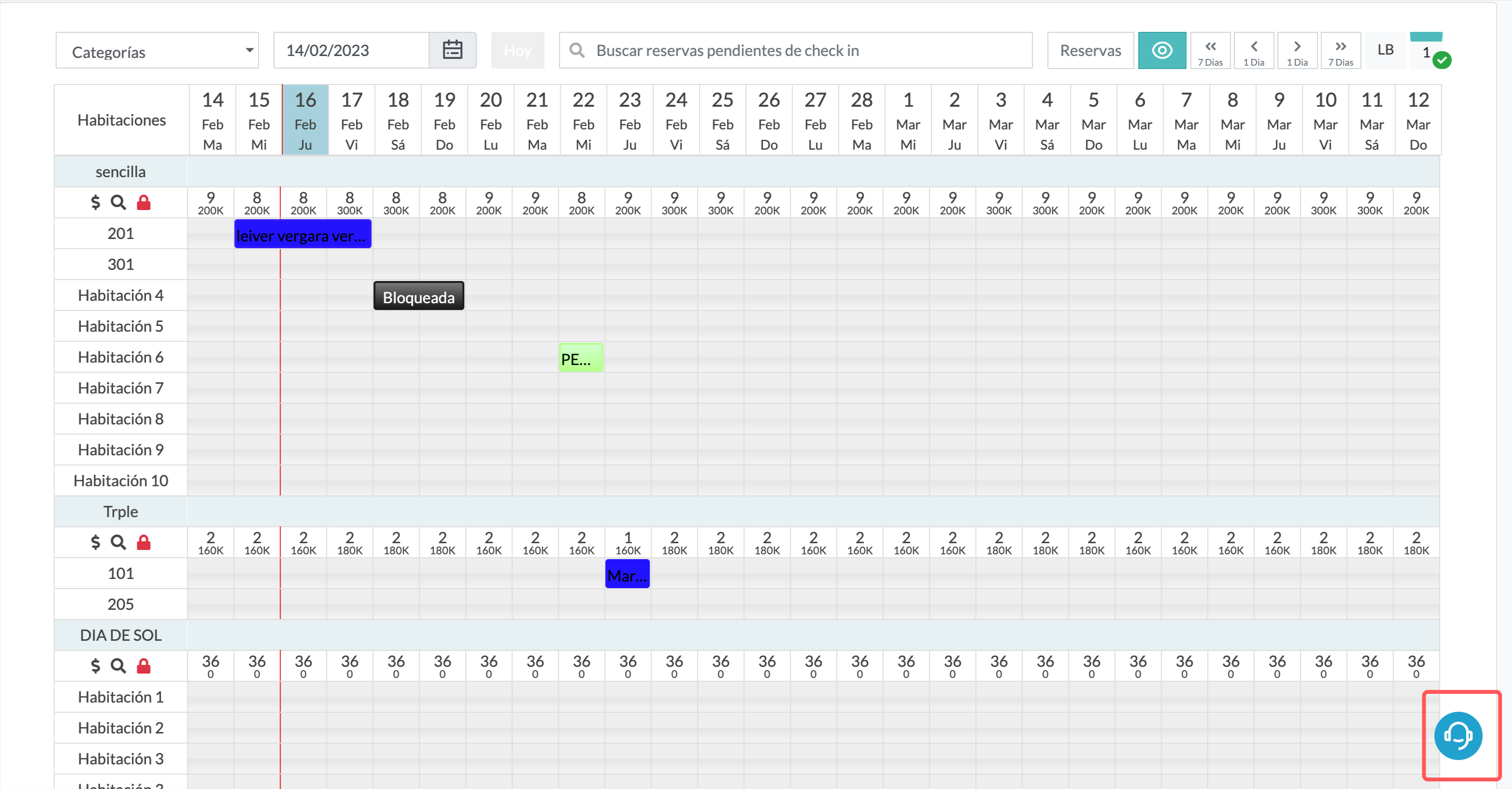Click the magnifier icon in sencilla row
Viewport: 1512px width, 789px height.
pos(118,202)
